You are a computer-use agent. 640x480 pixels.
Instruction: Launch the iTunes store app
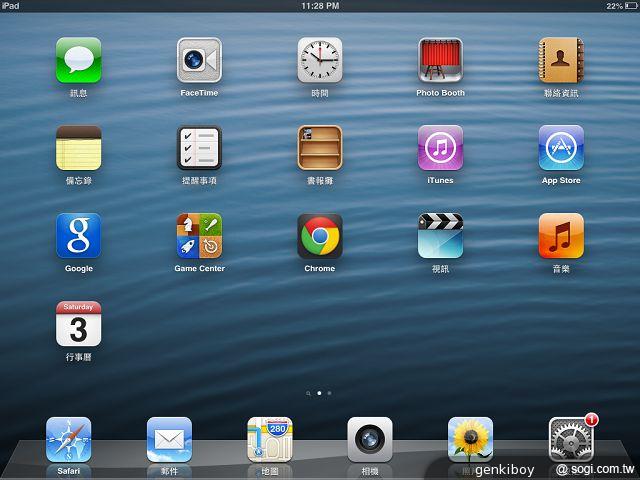[x=440, y=148]
